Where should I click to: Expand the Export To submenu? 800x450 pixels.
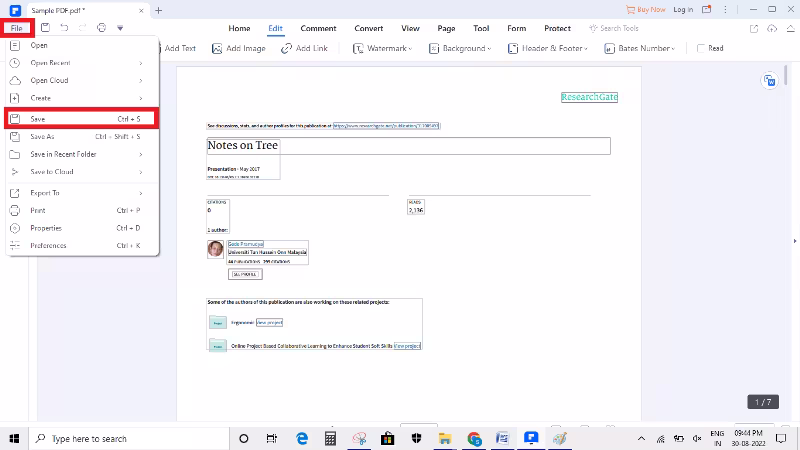(82, 193)
